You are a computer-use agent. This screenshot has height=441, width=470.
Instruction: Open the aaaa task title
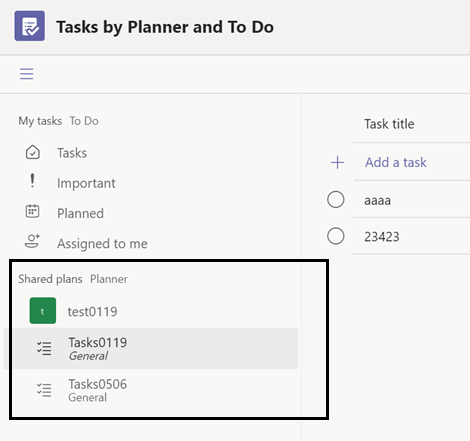(377, 200)
